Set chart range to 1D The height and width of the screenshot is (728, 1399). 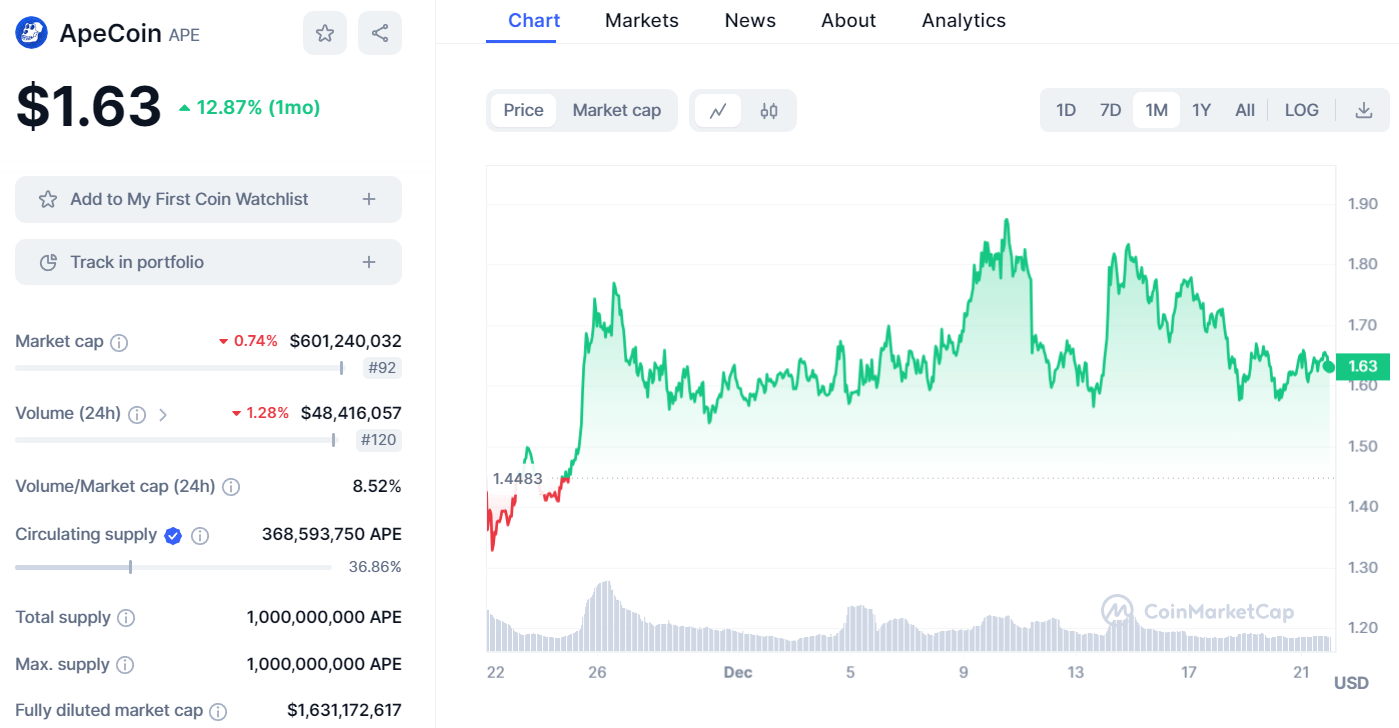click(x=1066, y=110)
